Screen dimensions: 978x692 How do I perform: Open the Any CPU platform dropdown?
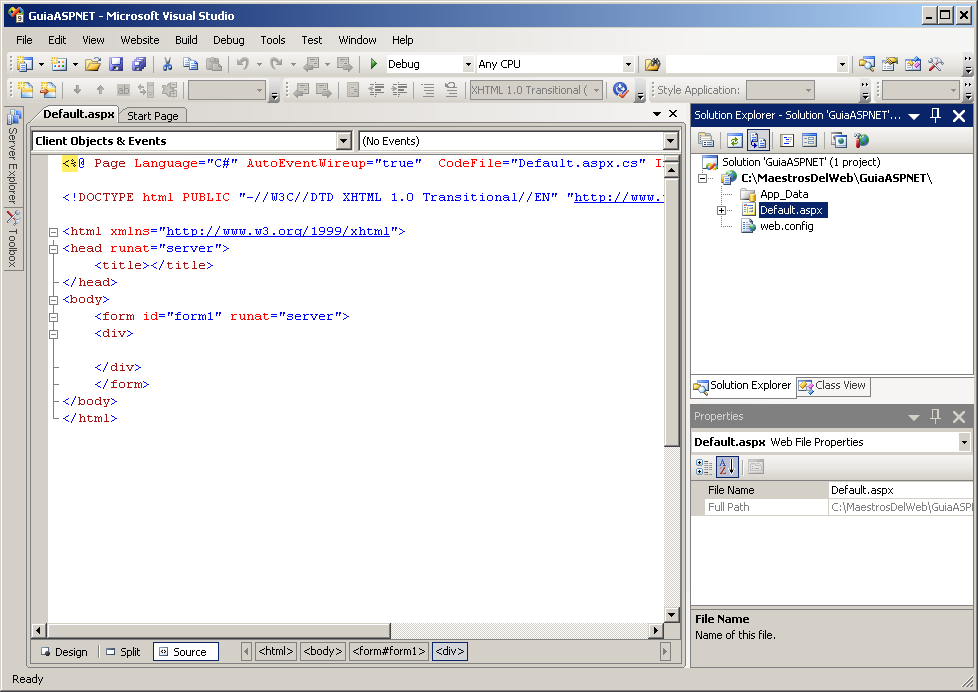627,64
